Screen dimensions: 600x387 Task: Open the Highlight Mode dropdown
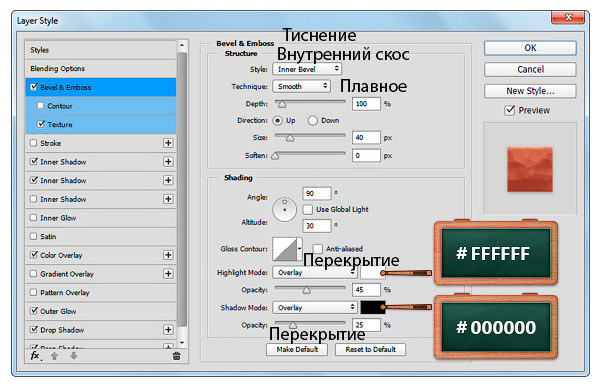tap(315, 273)
